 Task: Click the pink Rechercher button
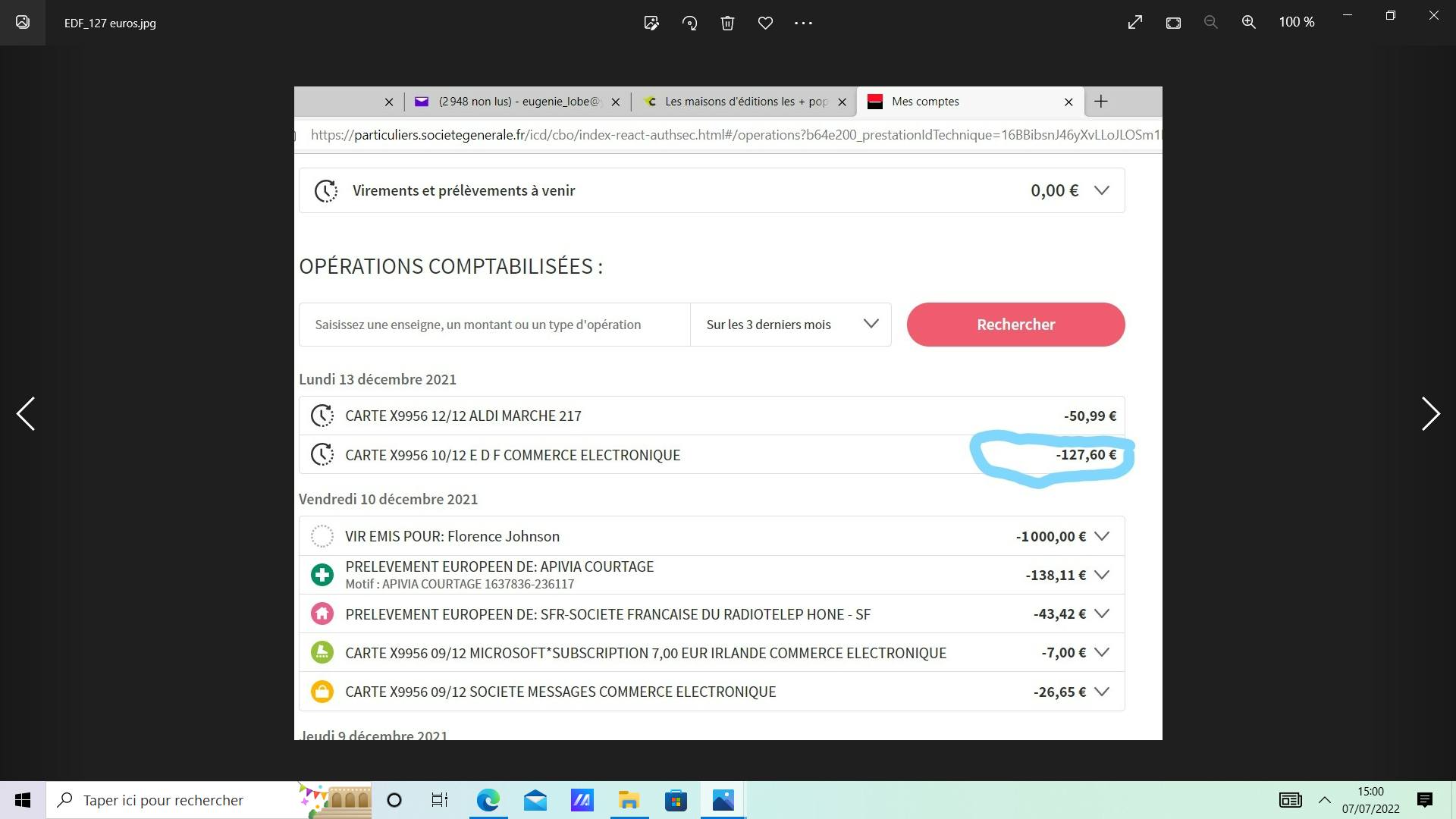coord(1015,325)
